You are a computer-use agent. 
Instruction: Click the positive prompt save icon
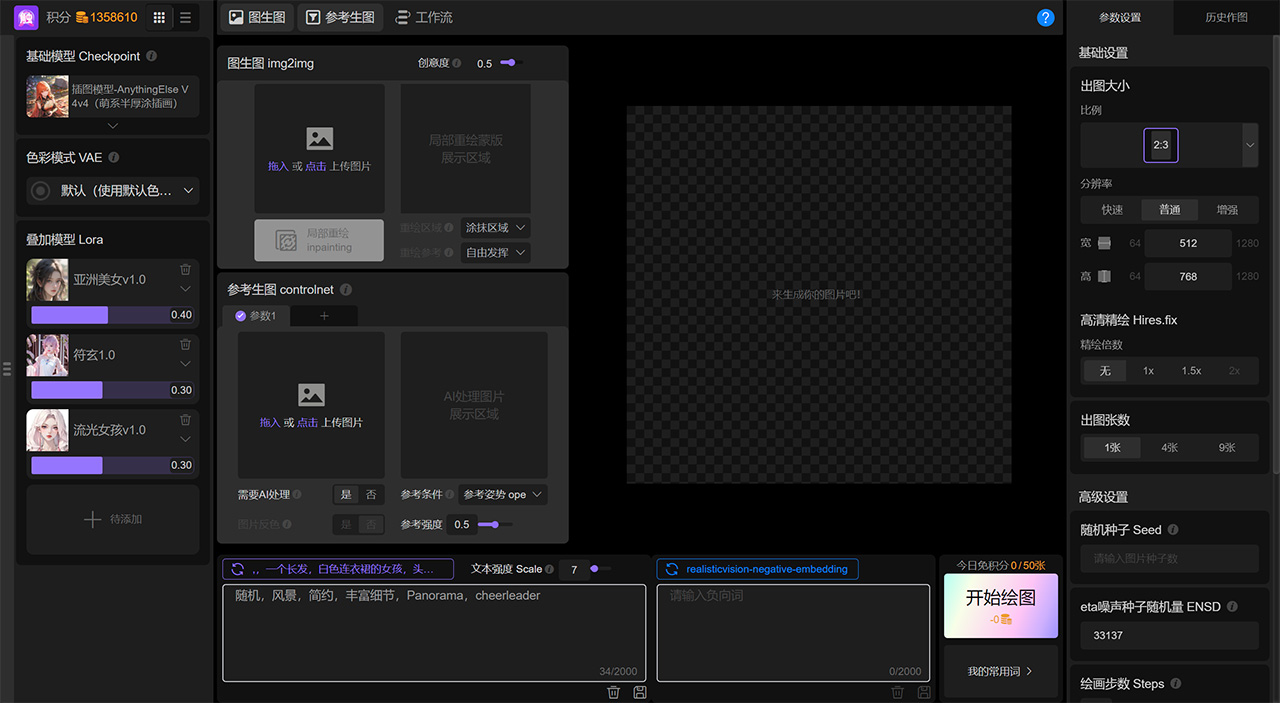point(640,692)
